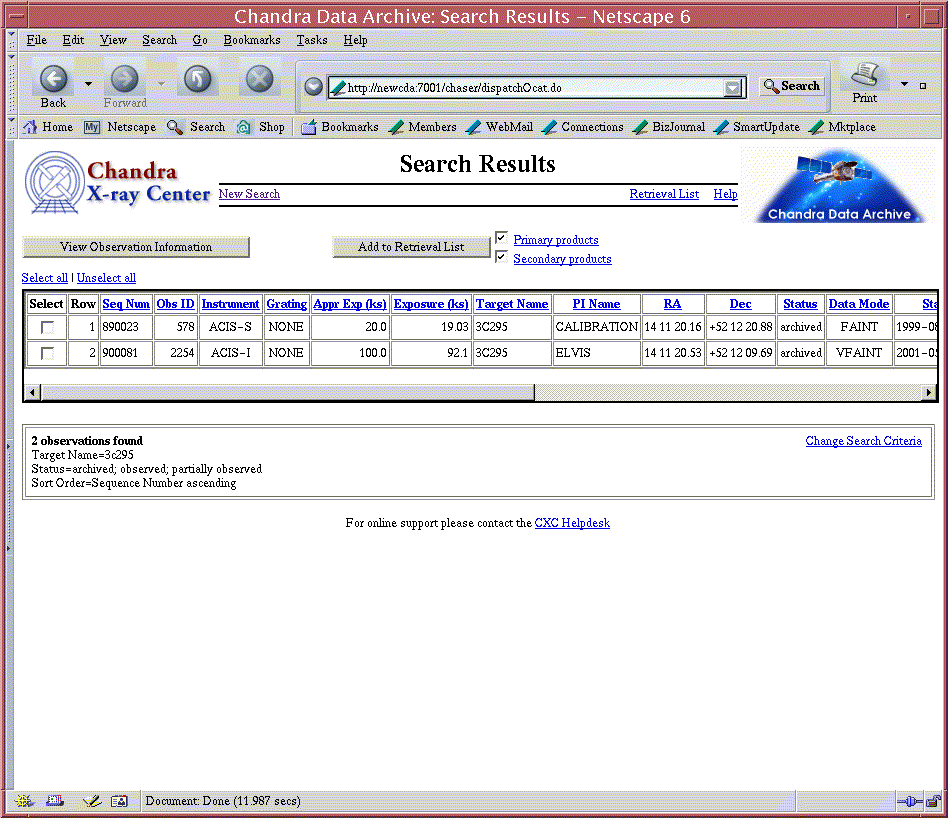The width and height of the screenshot is (948, 818).
Task: Open the Back button history dropdown arrow
Action: (x=88, y=84)
